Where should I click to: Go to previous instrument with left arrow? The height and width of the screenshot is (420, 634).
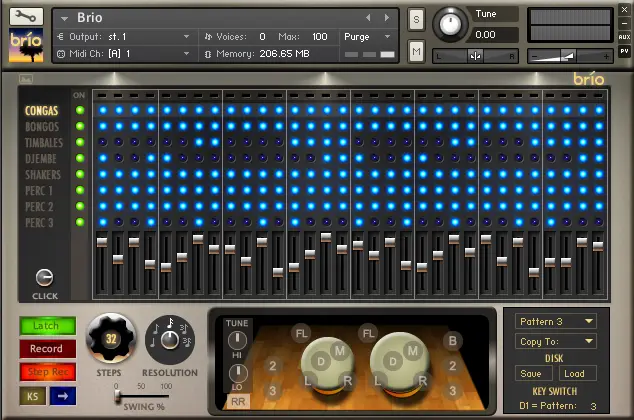(x=368, y=17)
